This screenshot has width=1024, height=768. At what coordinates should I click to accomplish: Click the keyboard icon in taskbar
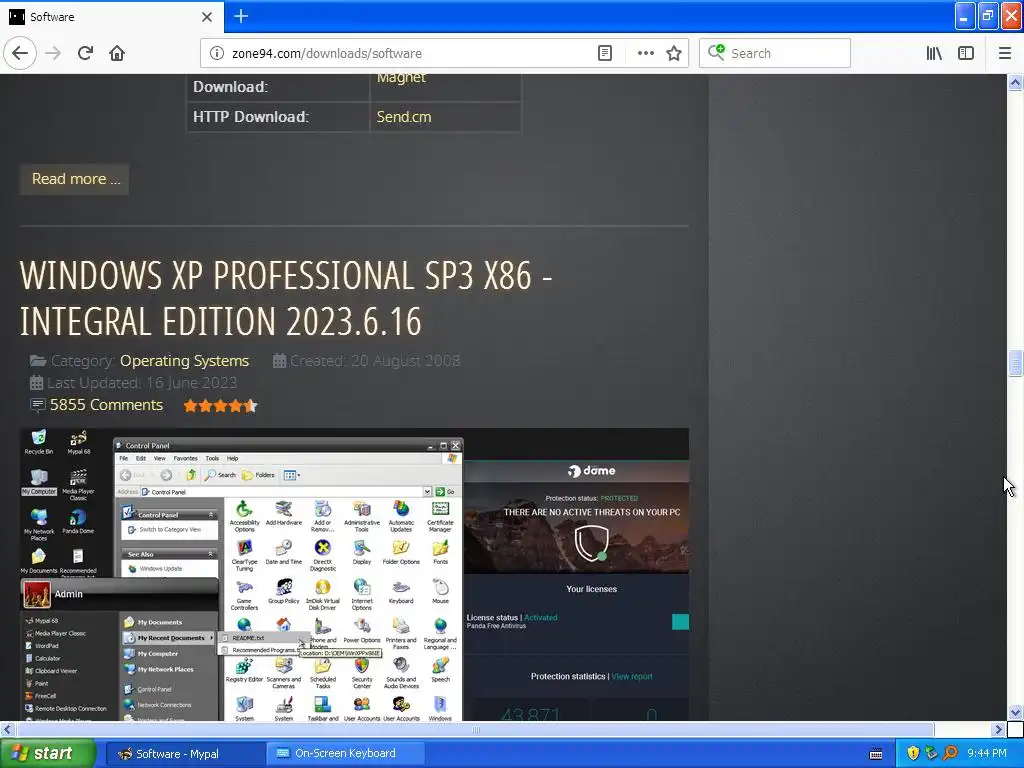[x=876, y=754]
